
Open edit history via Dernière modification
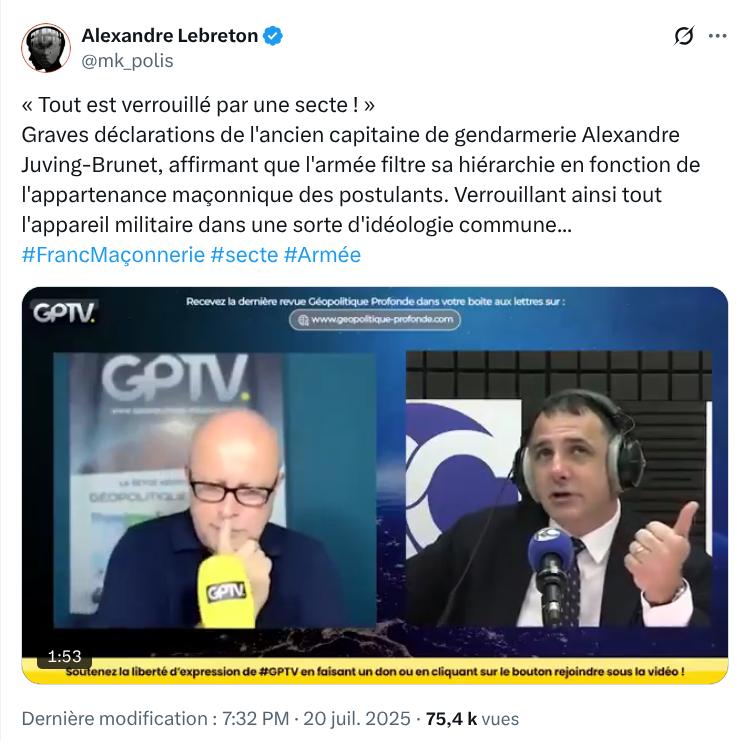tap(114, 719)
